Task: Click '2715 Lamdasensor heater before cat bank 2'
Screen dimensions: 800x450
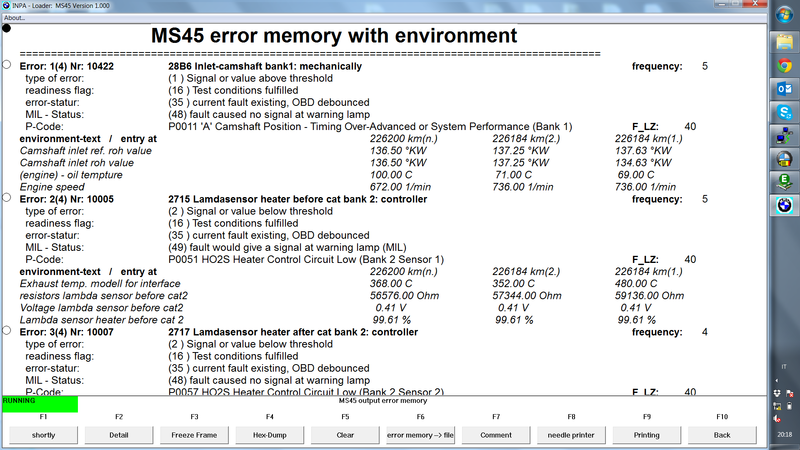Action: tap(298, 199)
